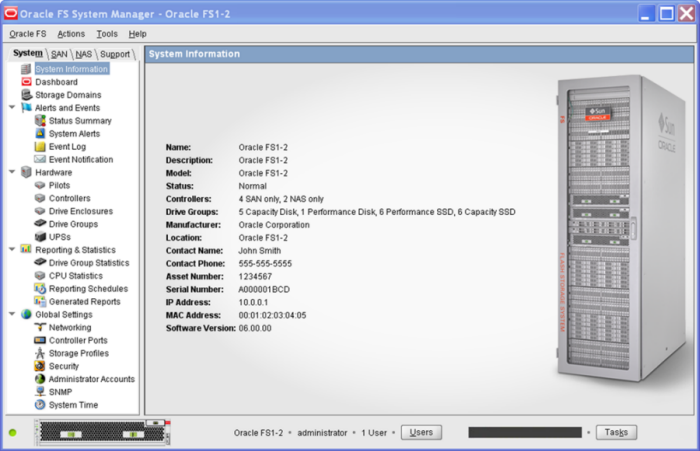
Task: Click the Software Version value 06.00.00
Action: [x=255, y=328]
